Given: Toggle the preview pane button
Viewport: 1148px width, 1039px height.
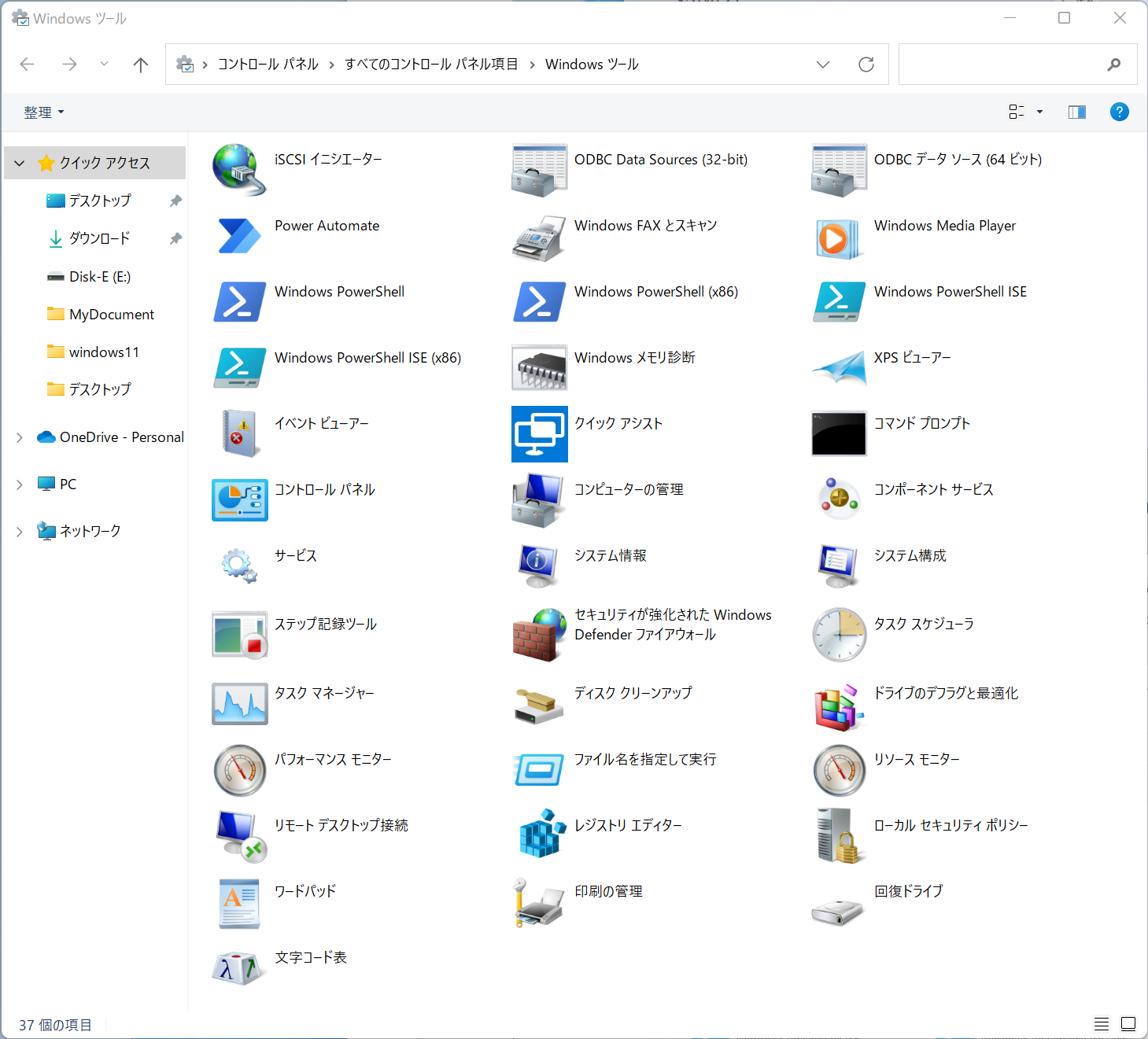Looking at the screenshot, I should (1077, 112).
